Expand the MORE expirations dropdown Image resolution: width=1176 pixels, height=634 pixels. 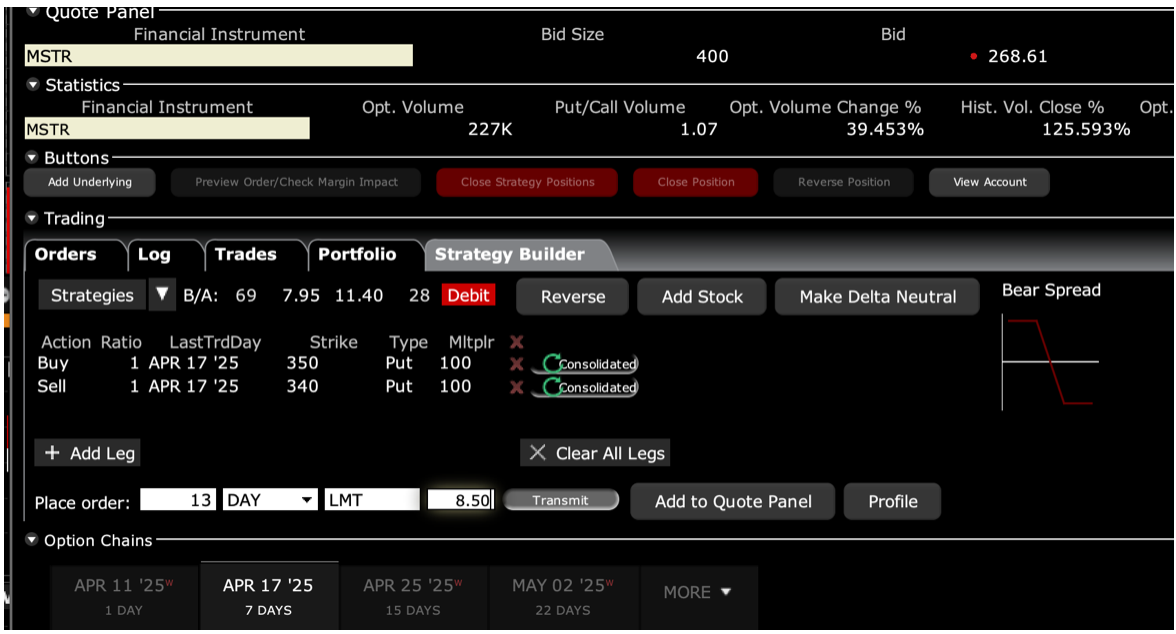698,592
